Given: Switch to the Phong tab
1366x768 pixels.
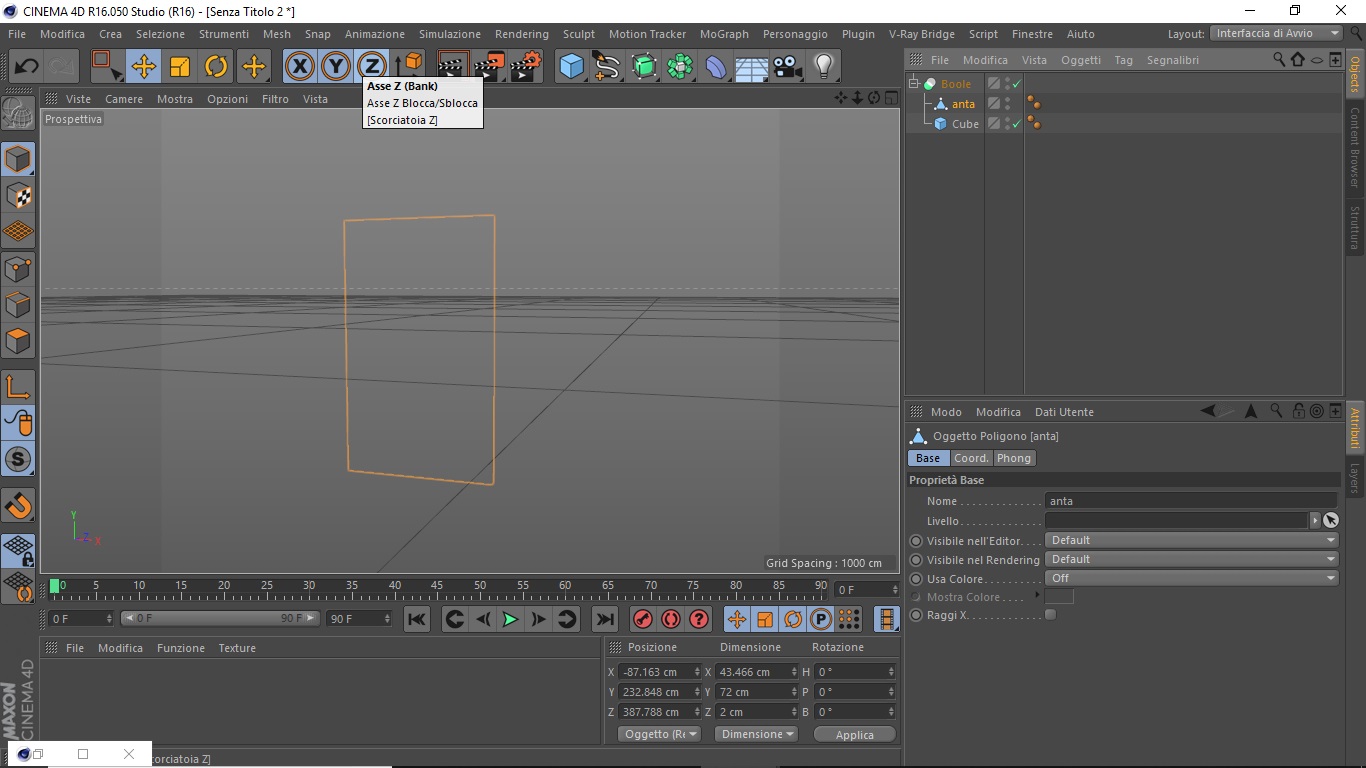Looking at the screenshot, I should coord(1013,458).
